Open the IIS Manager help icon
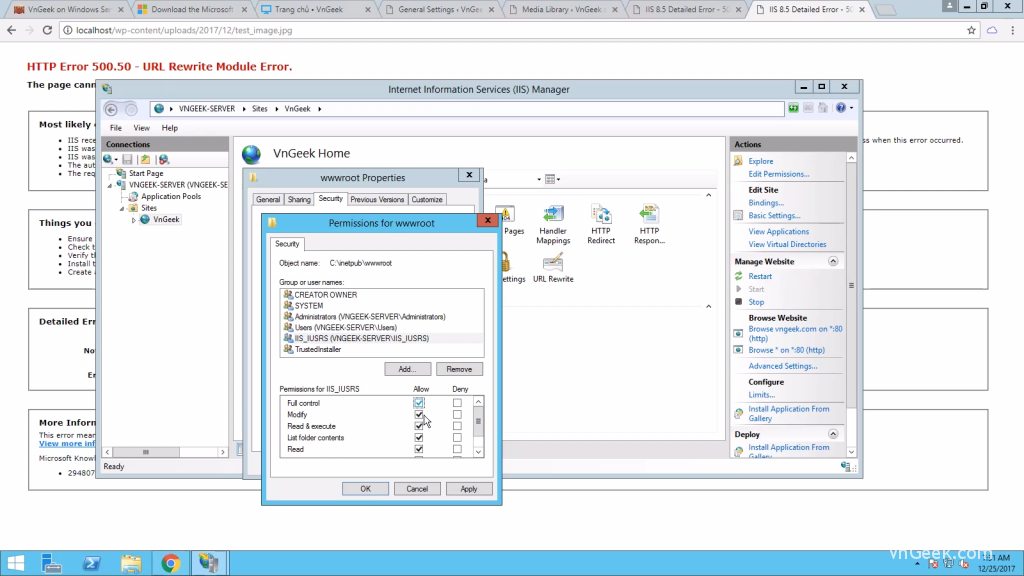This screenshot has width=1024, height=576. 840,108
